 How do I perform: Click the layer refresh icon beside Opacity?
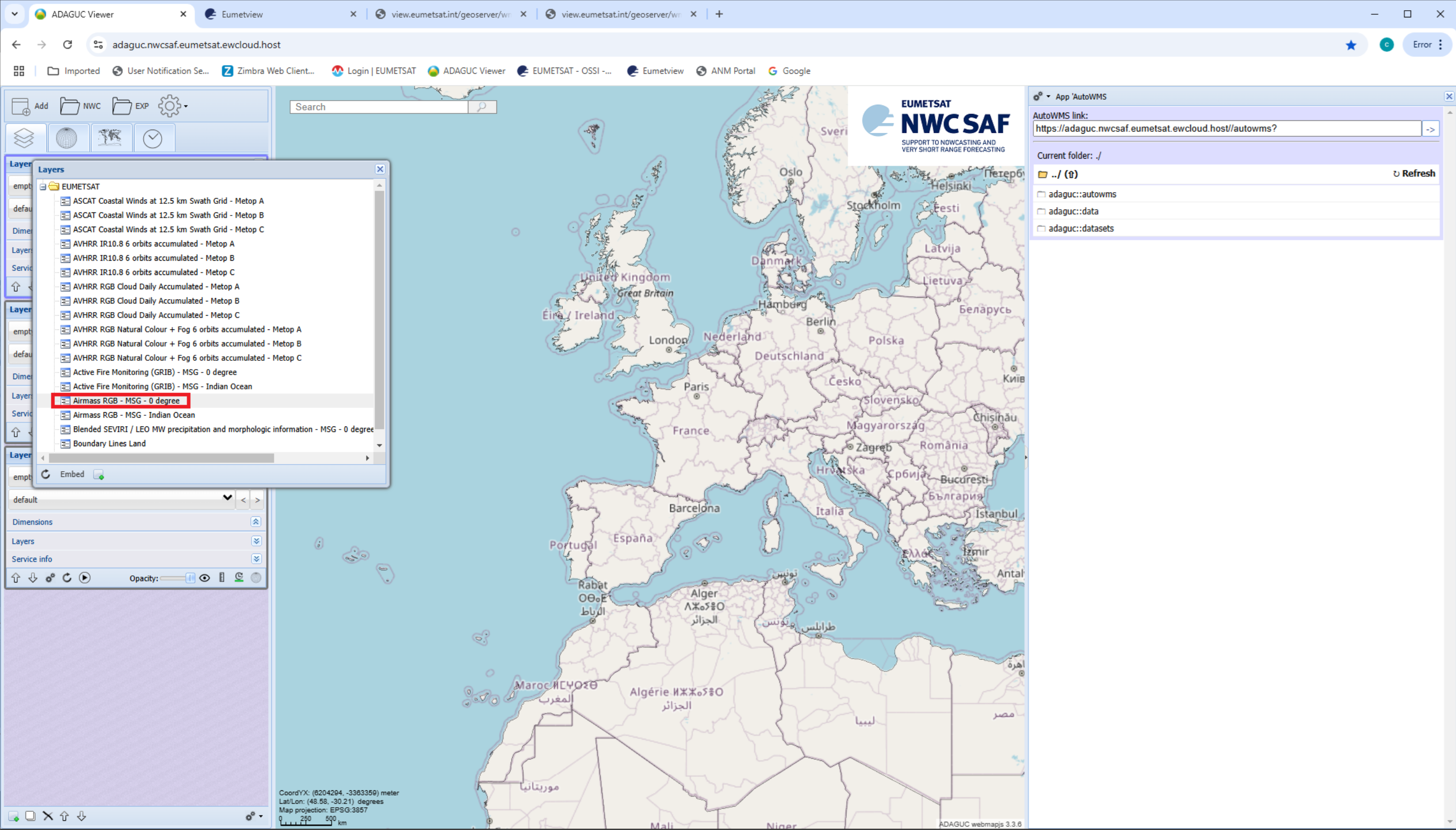click(x=67, y=577)
